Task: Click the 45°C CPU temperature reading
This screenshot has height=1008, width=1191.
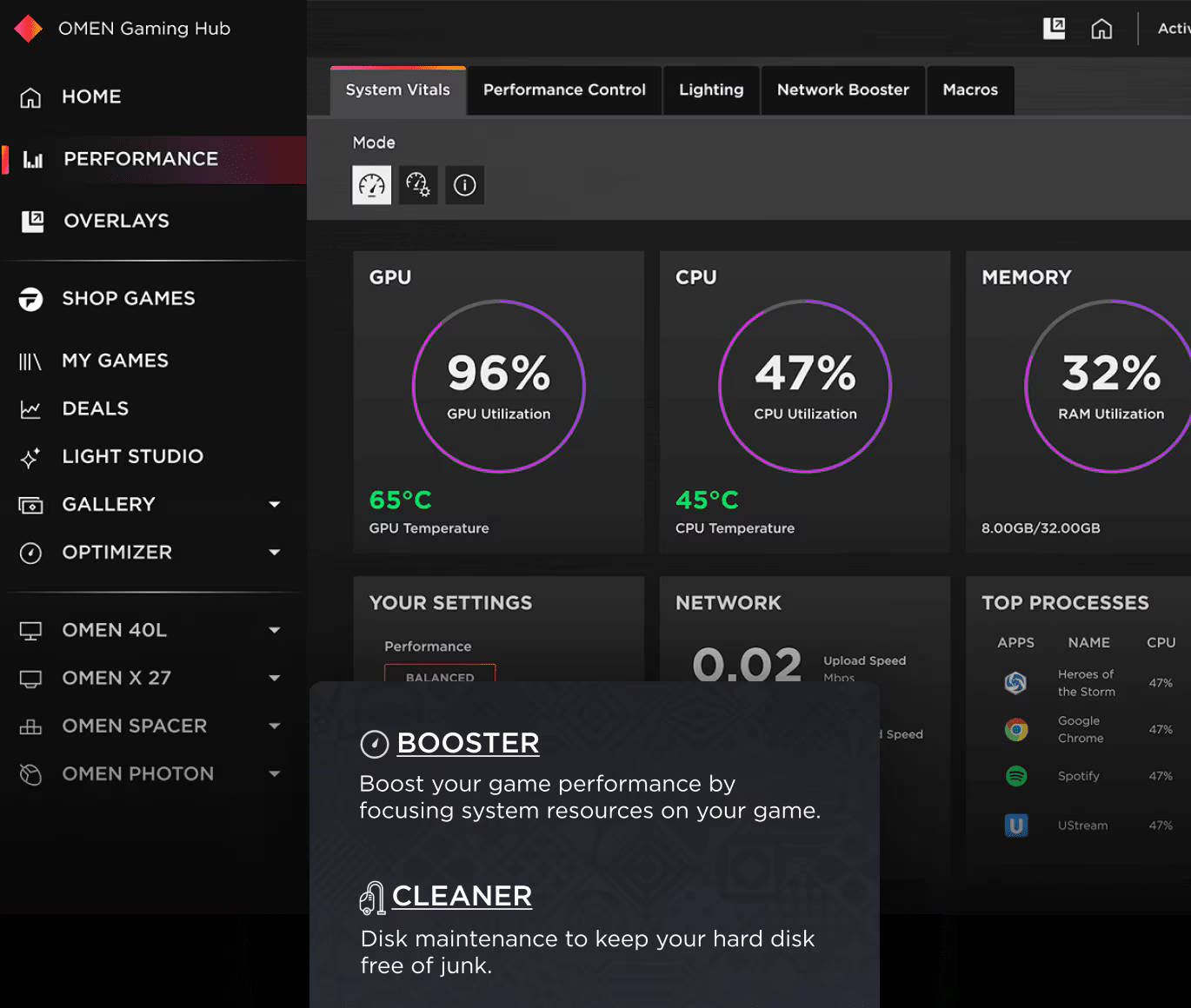Action: point(707,501)
